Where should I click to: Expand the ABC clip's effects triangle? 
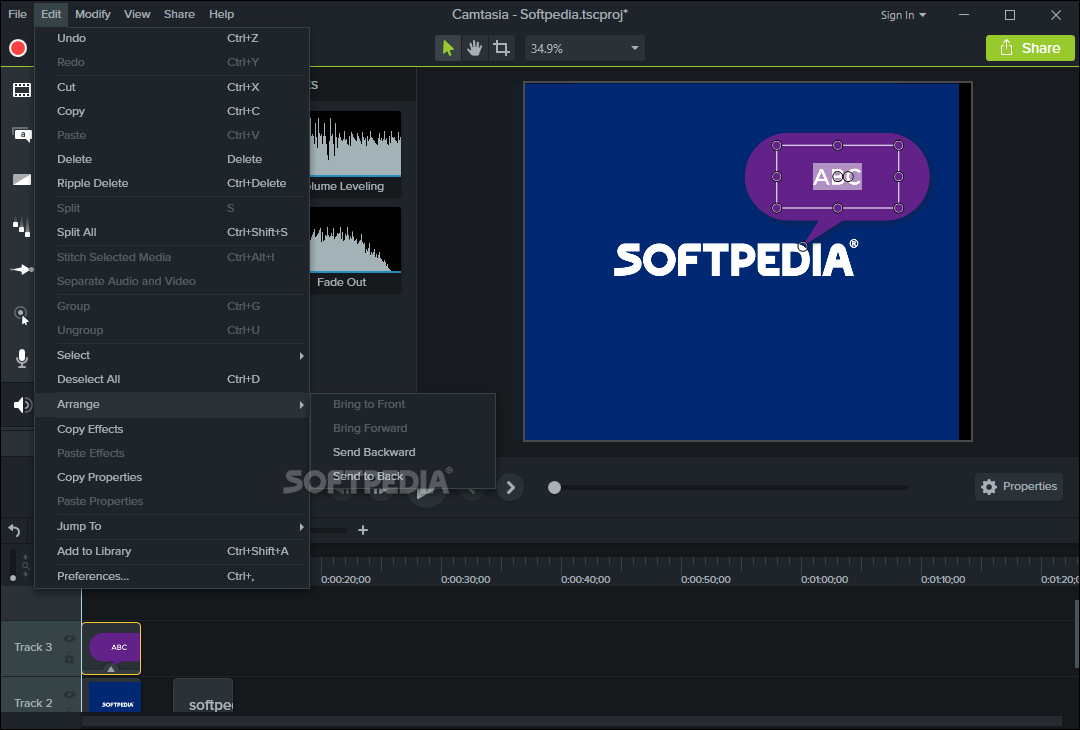click(111, 669)
